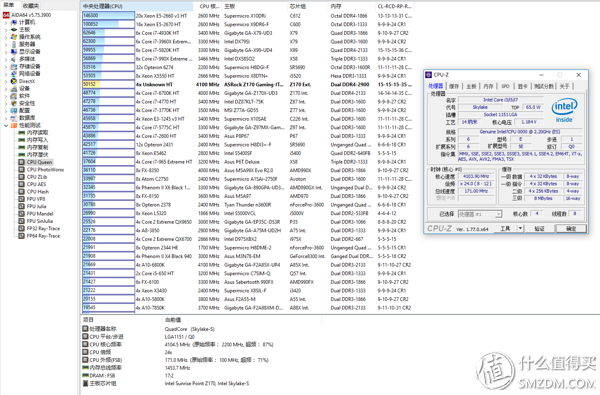Expand the 显示设备 tree node

pyautogui.click(x=6, y=52)
